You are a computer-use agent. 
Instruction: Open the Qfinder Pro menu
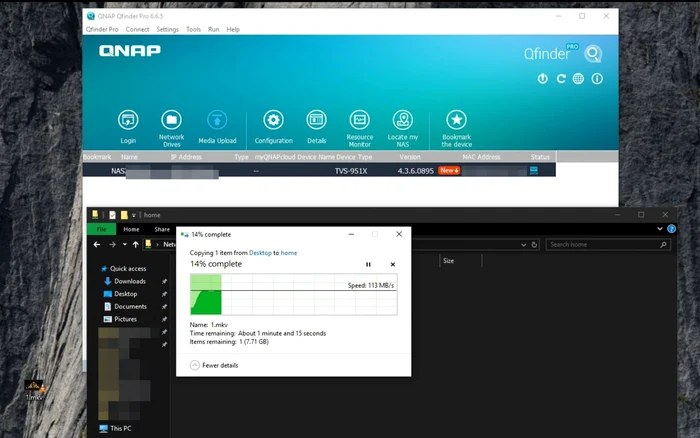[x=102, y=29]
